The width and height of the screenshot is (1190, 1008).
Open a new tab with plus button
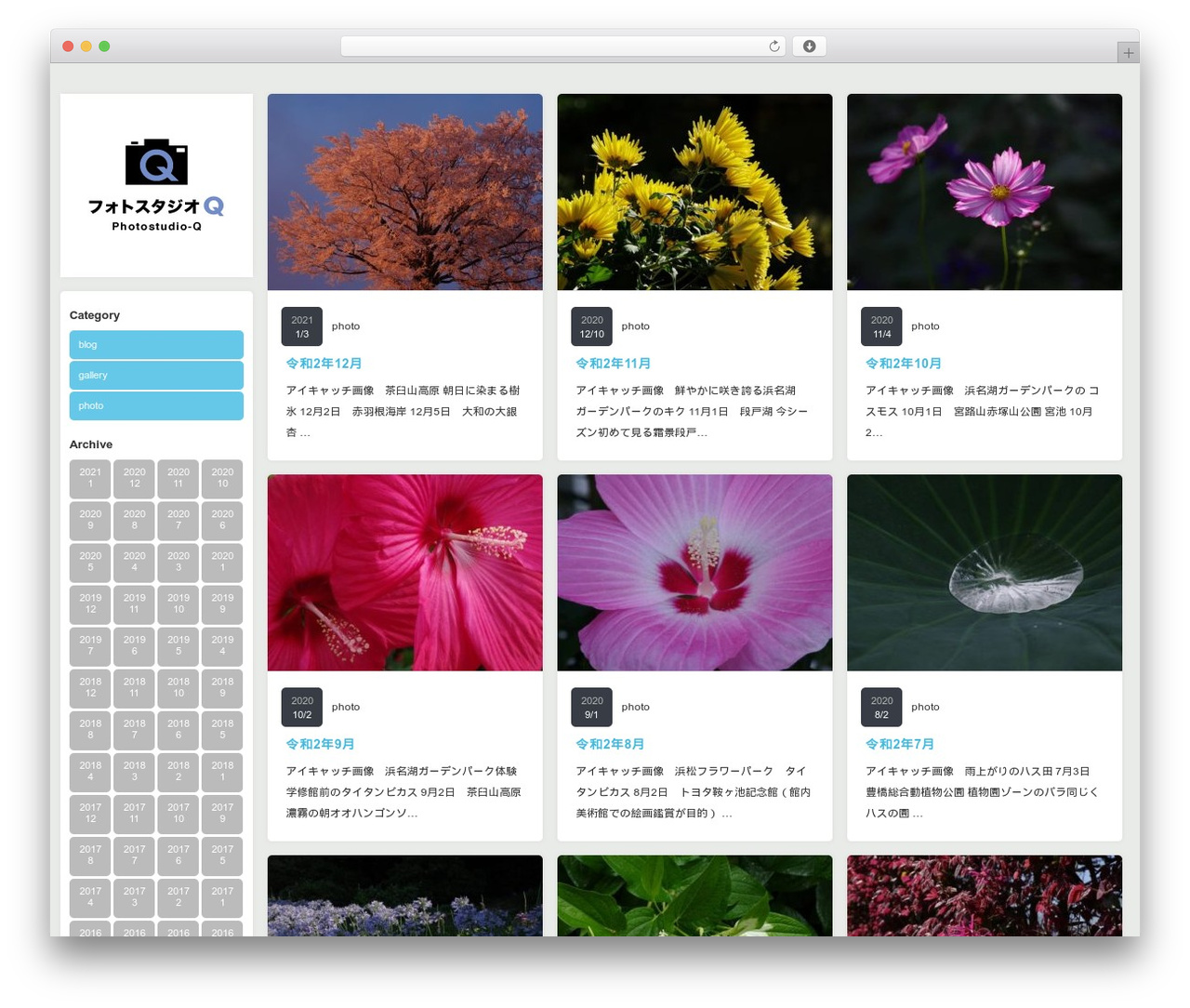[1128, 53]
